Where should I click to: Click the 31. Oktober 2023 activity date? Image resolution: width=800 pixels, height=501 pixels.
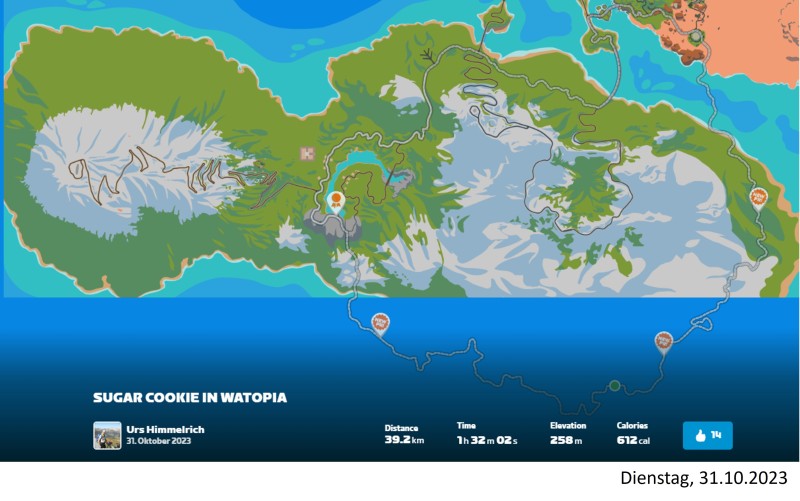(x=157, y=441)
